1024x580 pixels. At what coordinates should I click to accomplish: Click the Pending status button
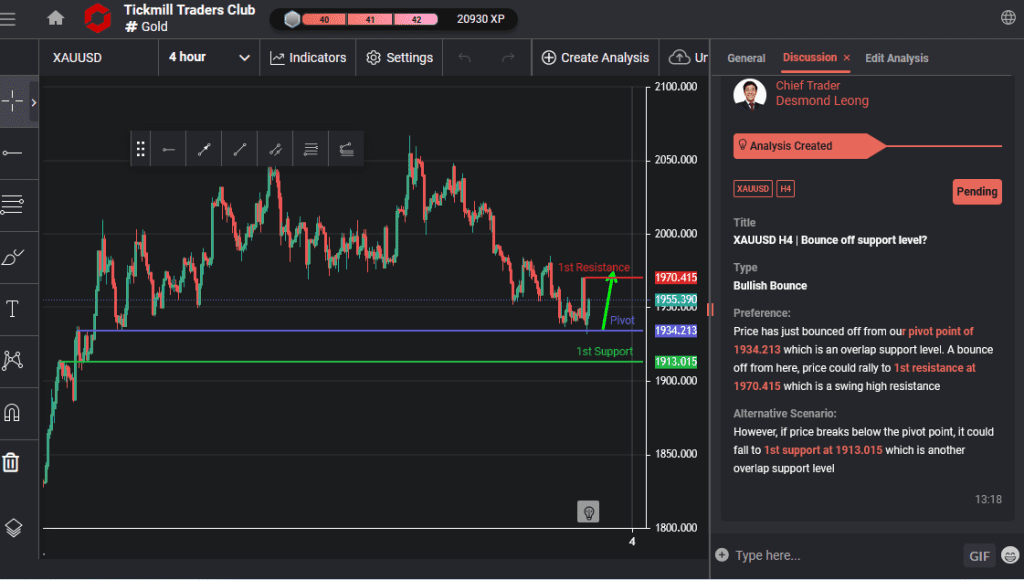pyautogui.click(x=976, y=192)
